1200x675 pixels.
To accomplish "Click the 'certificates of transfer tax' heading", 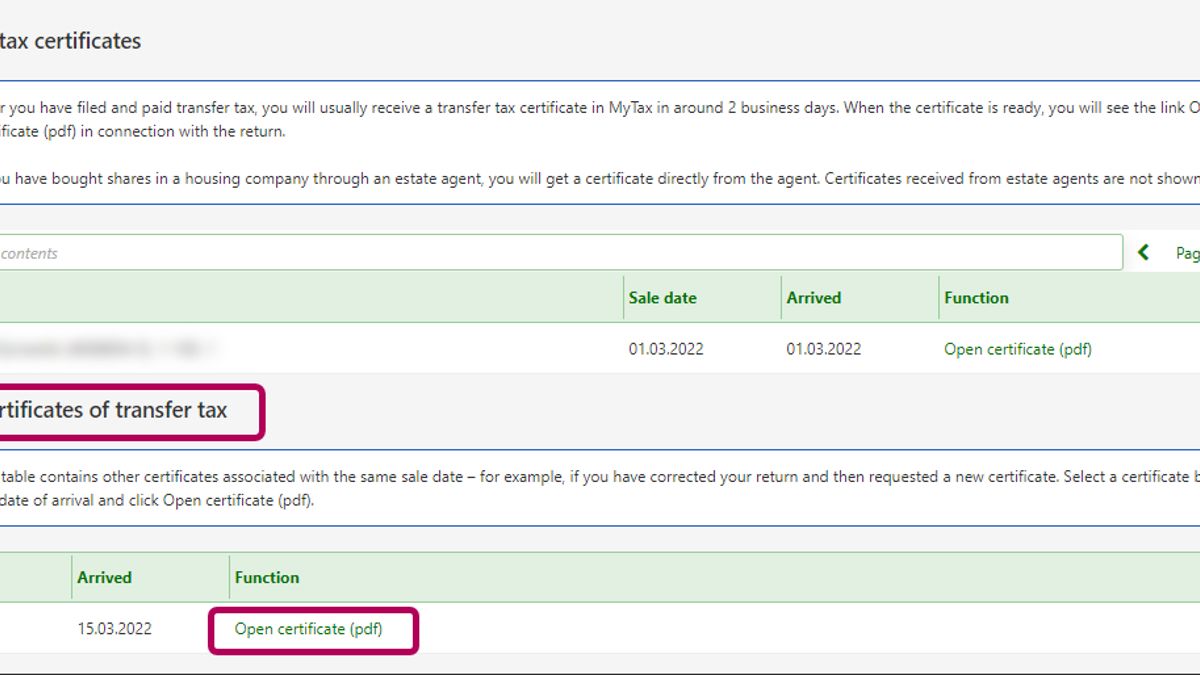I will click(113, 410).
